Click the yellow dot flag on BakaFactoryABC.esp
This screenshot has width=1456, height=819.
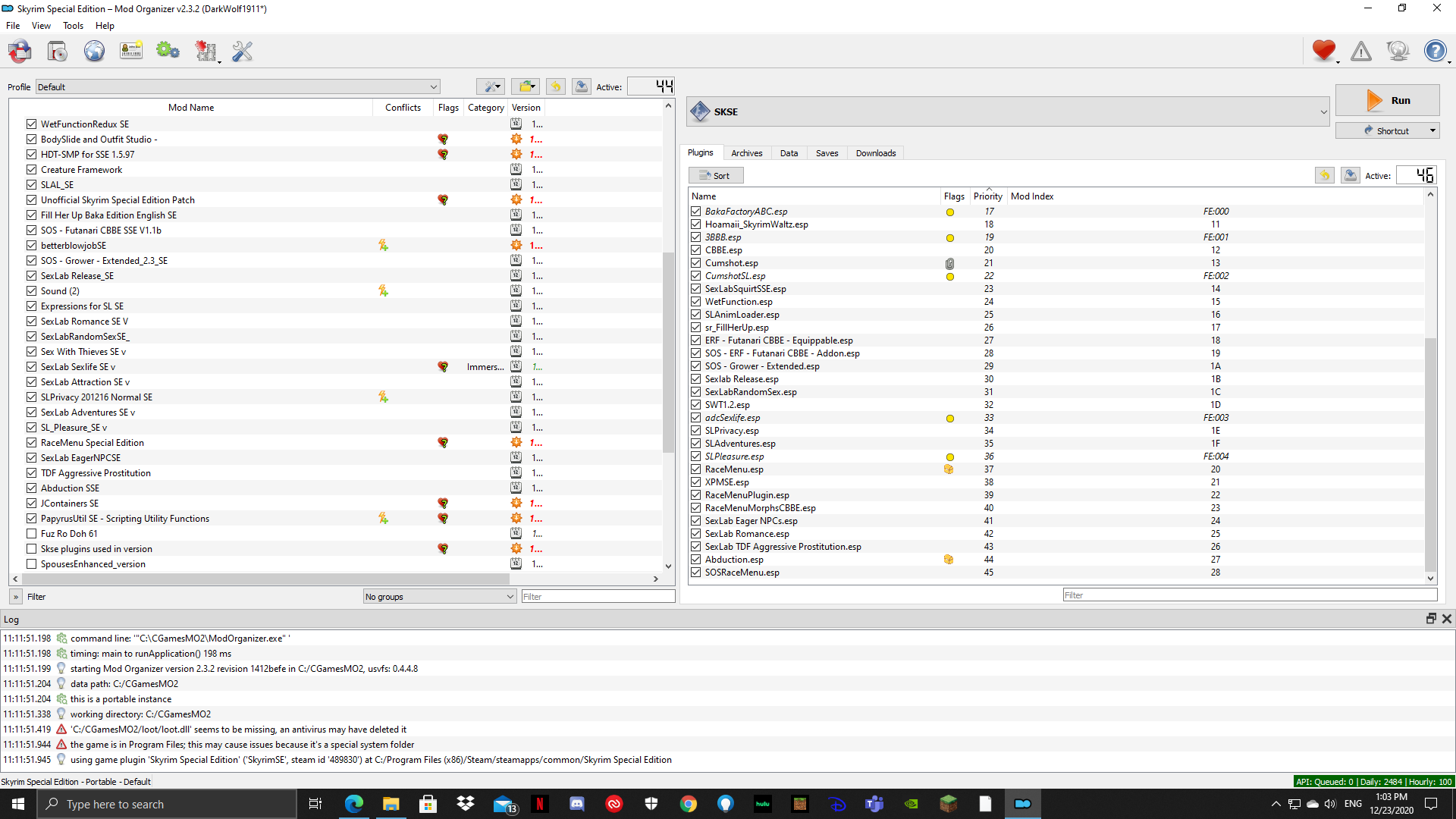[950, 212]
